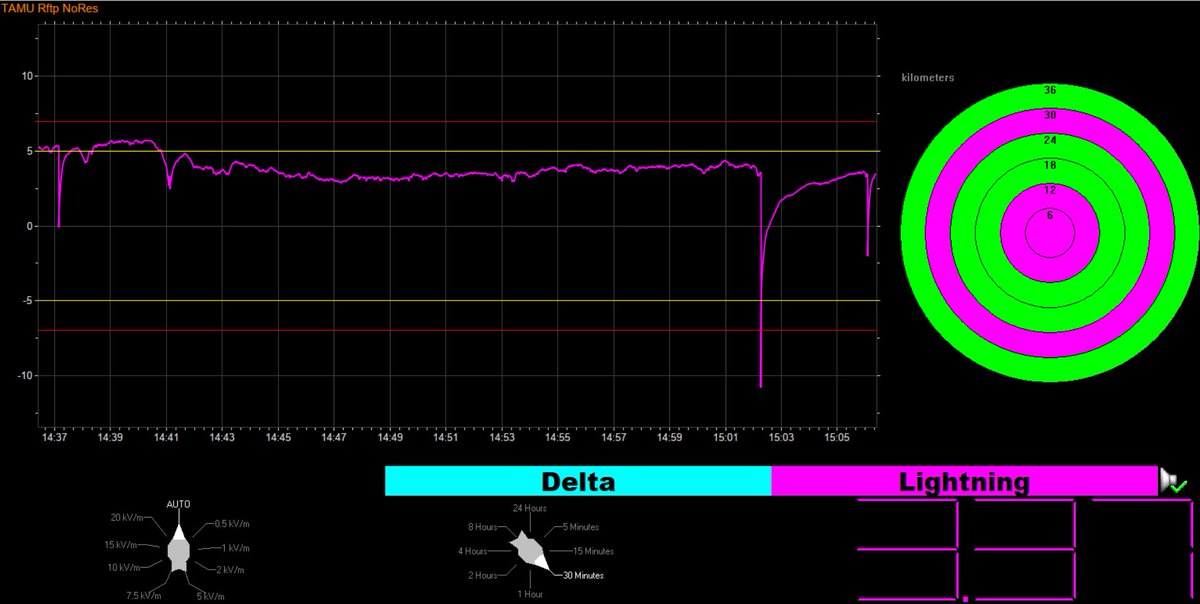This screenshot has width=1200, height=604.
Task: Set field scale to 15 kV/m
Action: (123, 545)
